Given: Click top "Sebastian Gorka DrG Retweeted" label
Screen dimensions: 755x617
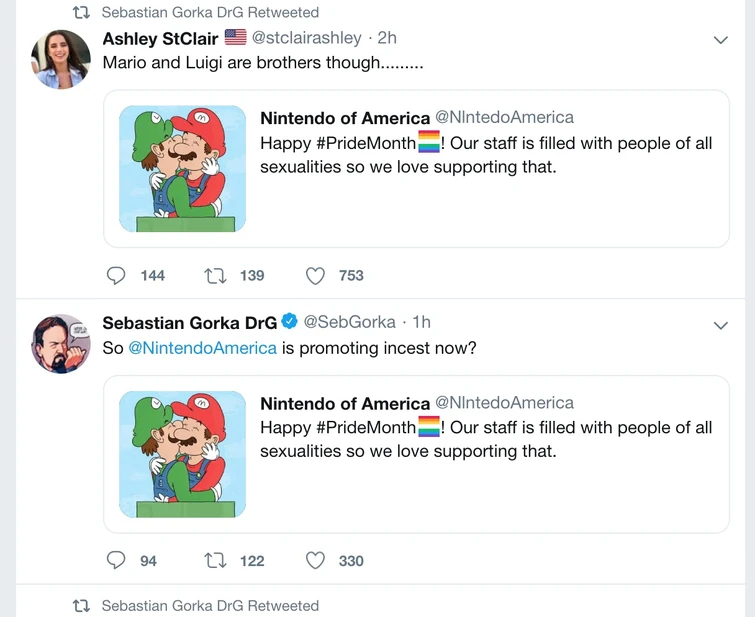Looking at the screenshot, I should tap(210, 13).
